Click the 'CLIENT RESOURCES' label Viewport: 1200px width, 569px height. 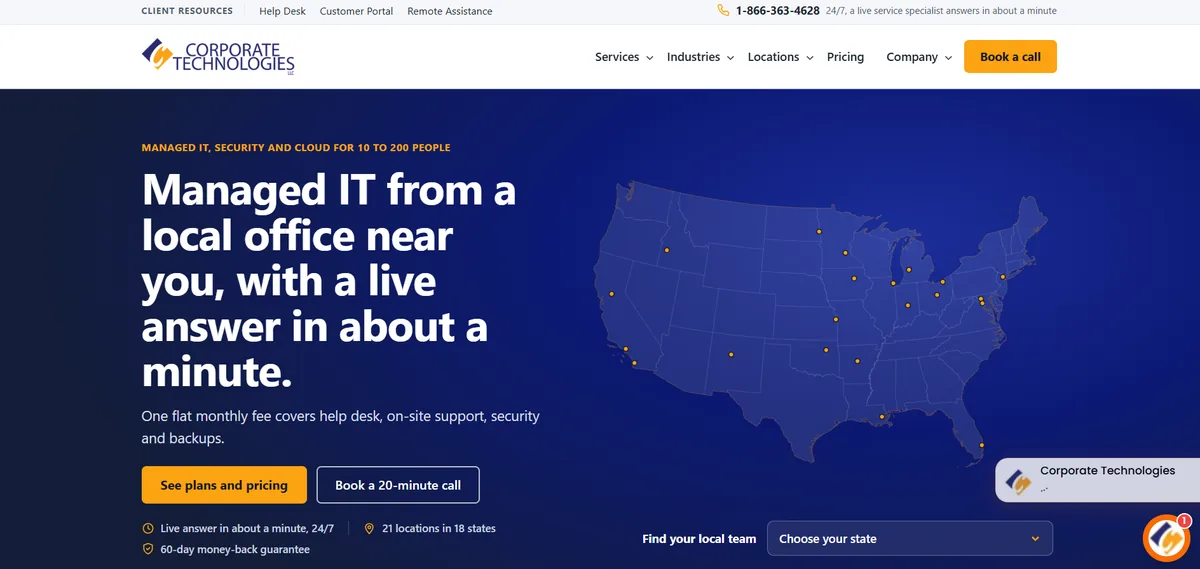pos(187,11)
